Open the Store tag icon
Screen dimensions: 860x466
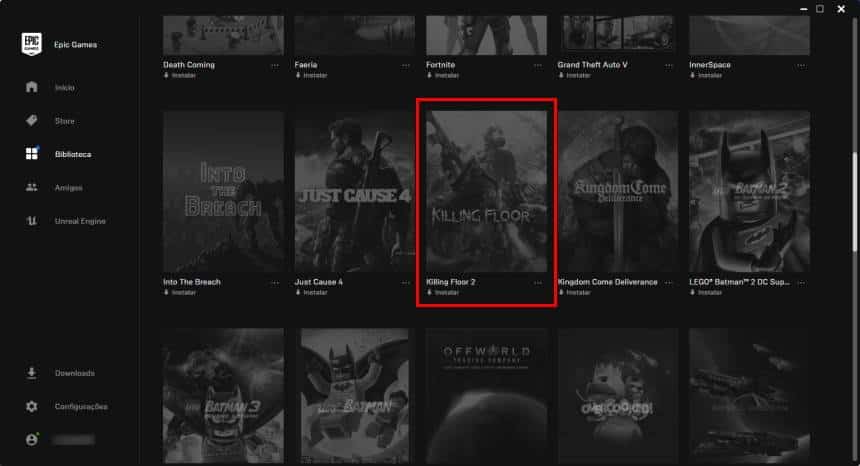[32, 121]
